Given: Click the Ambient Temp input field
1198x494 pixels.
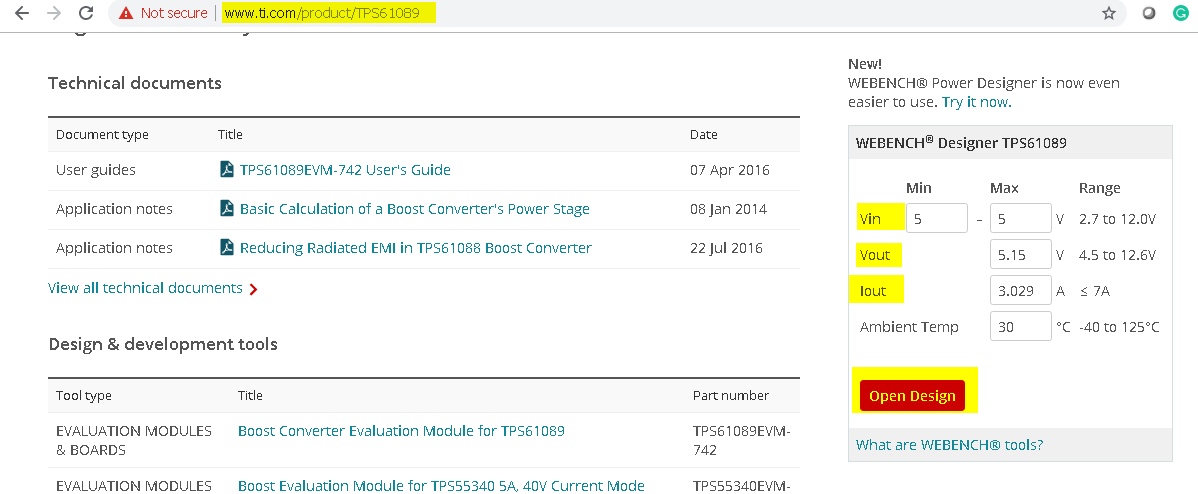Looking at the screenshot, I should (1021, 327).
